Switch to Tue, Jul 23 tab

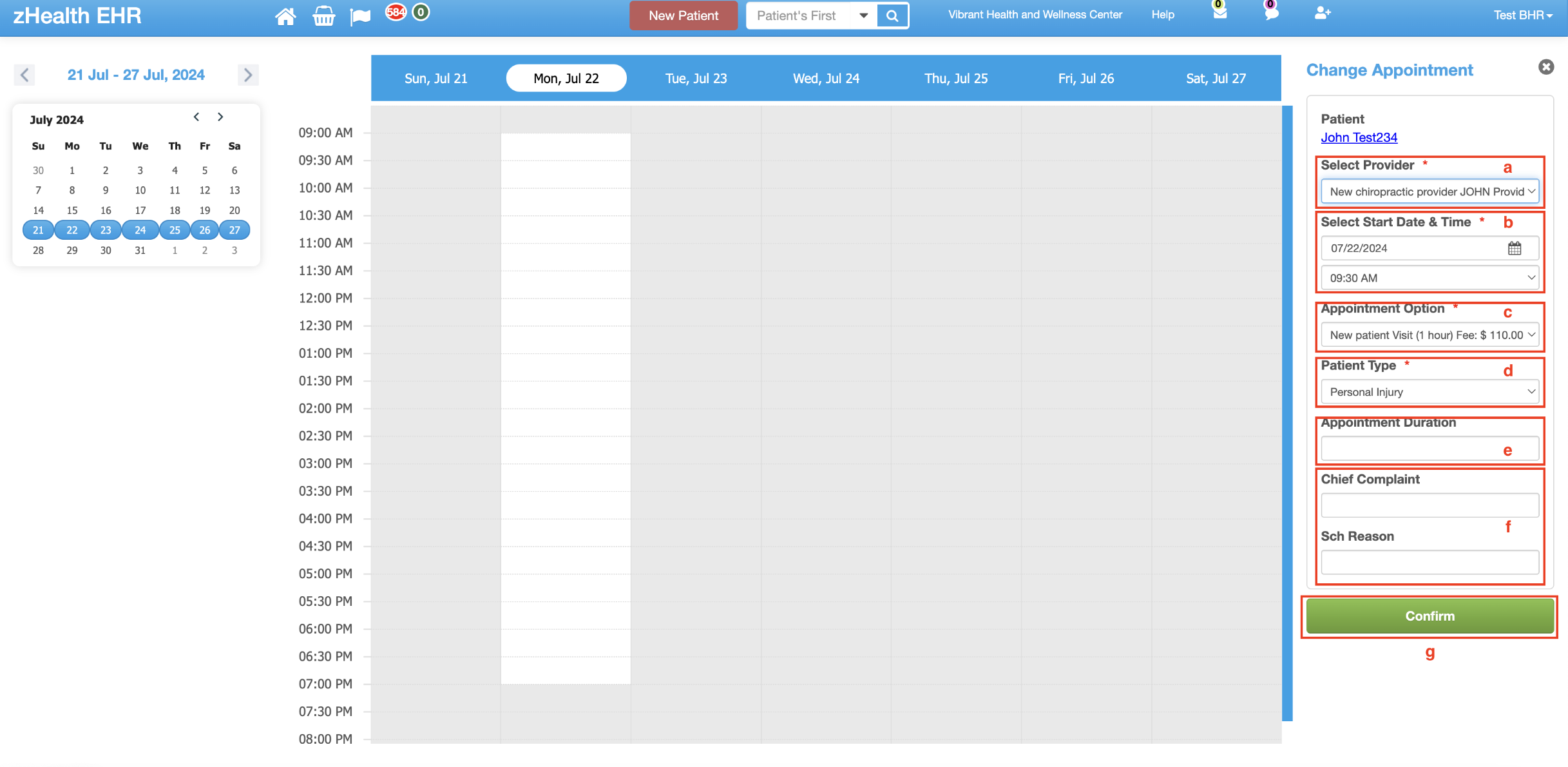point(696,78)
